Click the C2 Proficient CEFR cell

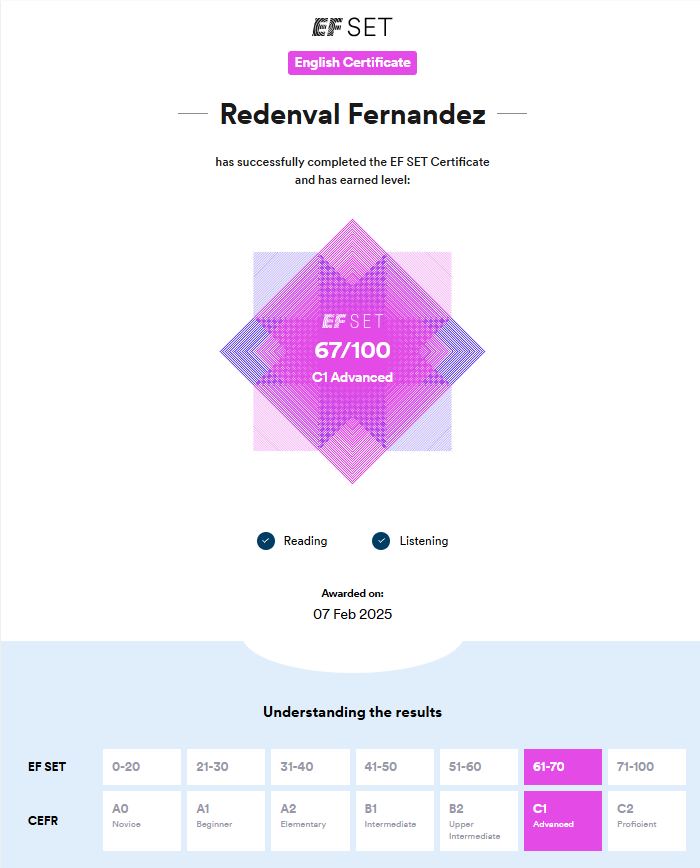(647, 820)
